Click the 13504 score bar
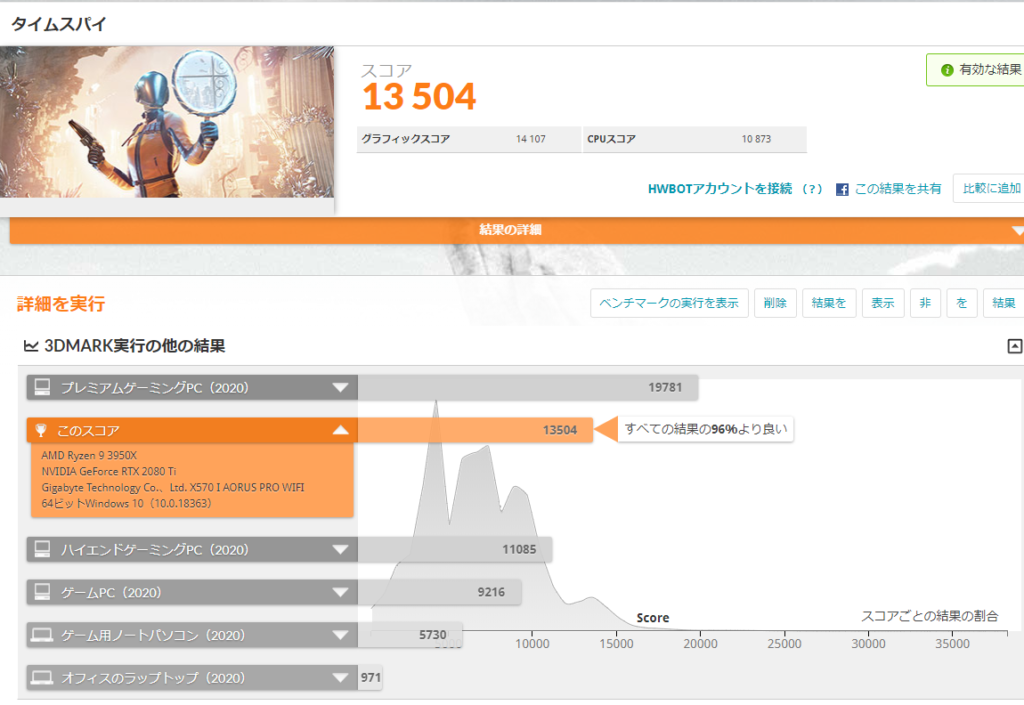The height and width of the screenshot is (705, 1024). coord(475,430)
